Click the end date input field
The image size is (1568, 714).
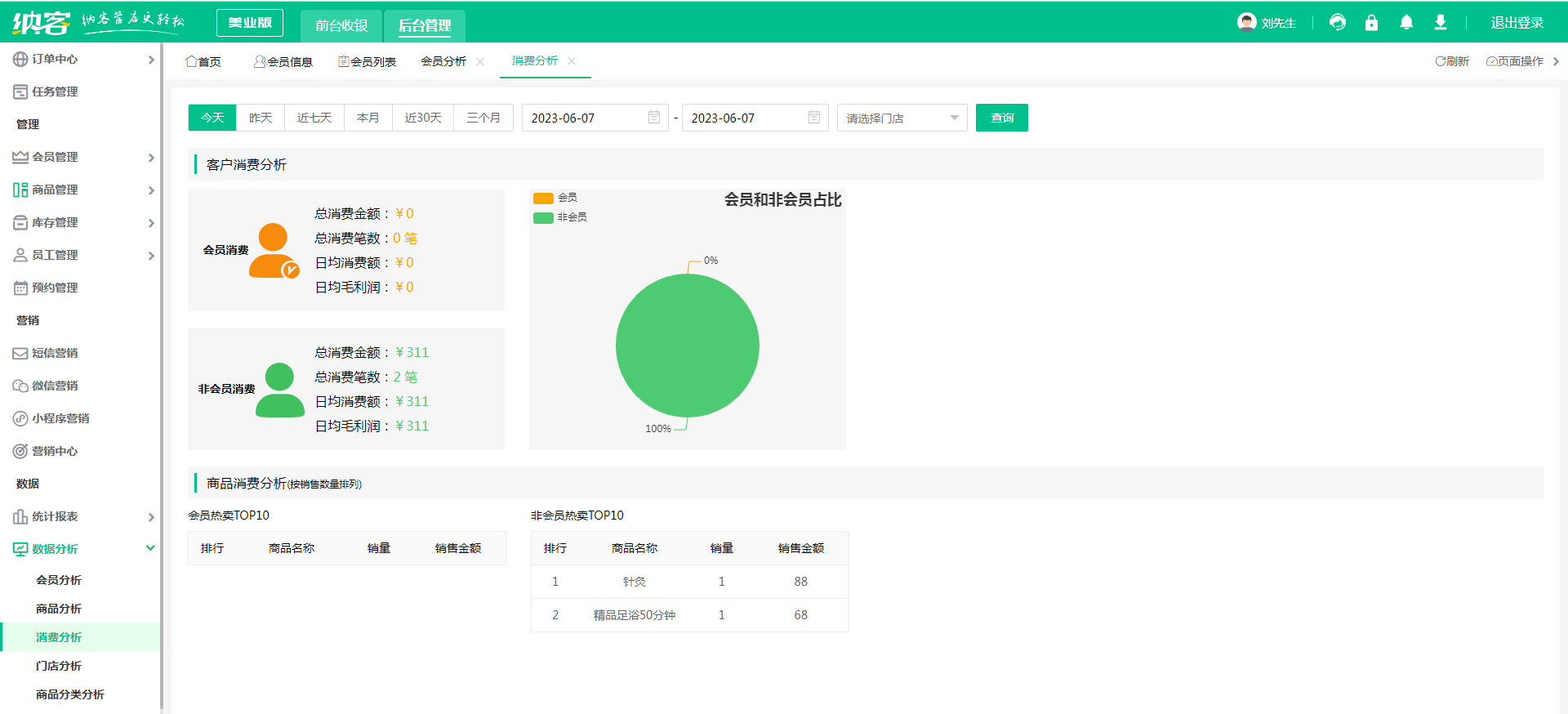coord(755,118)
